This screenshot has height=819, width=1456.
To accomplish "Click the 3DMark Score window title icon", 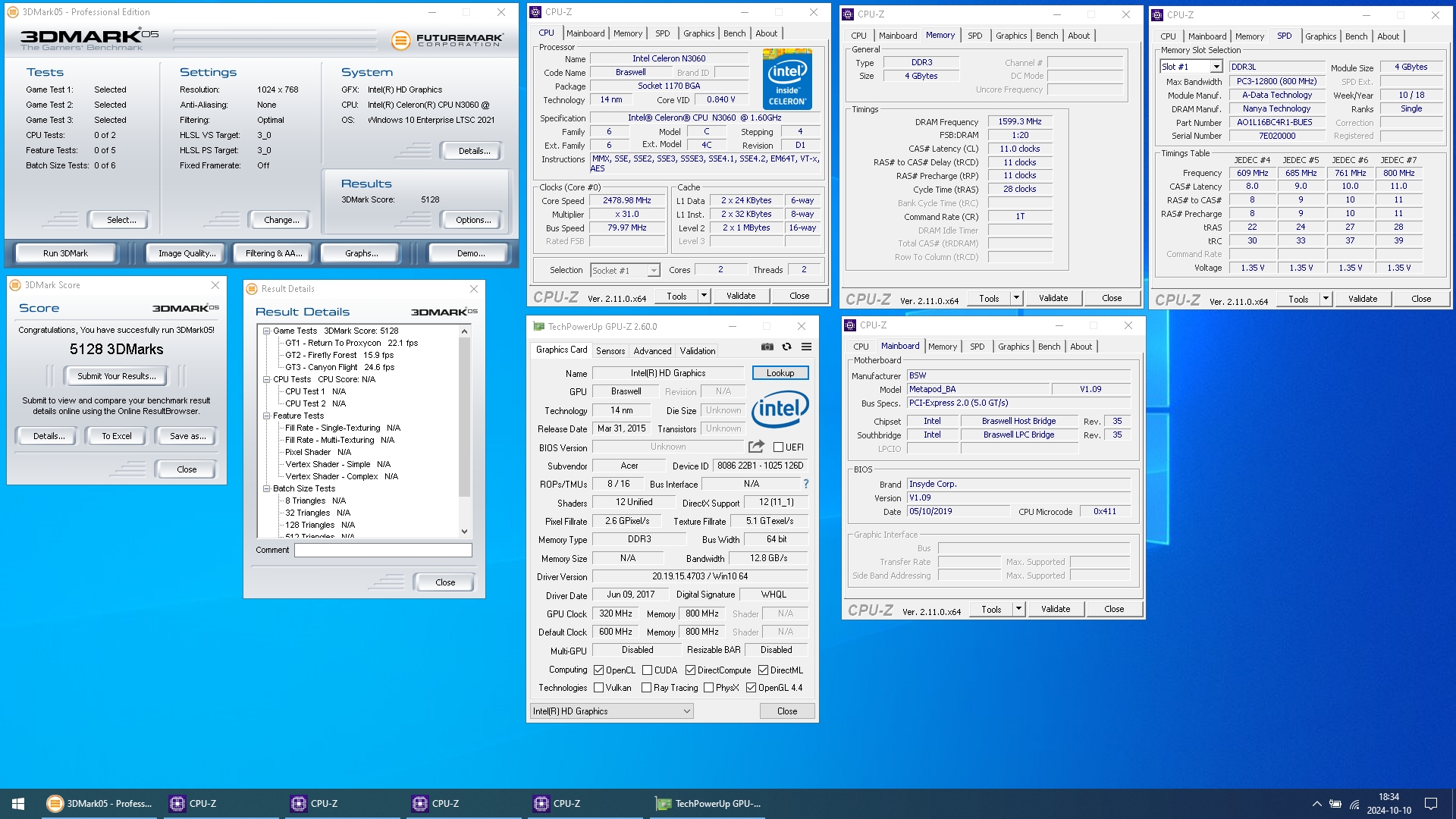I will coord(15,285).
